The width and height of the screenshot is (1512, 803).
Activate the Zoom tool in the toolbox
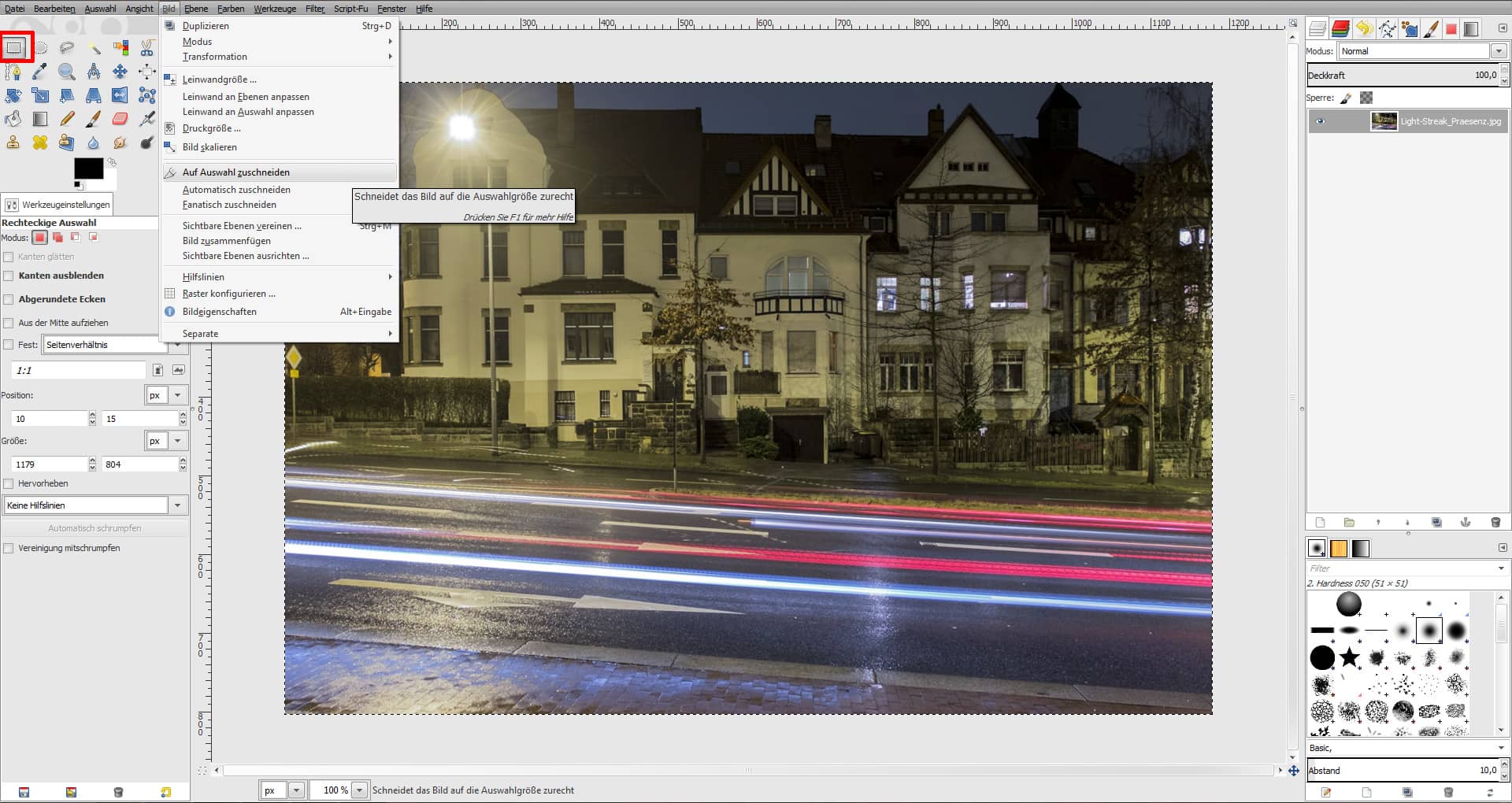(x=68, y=72)
